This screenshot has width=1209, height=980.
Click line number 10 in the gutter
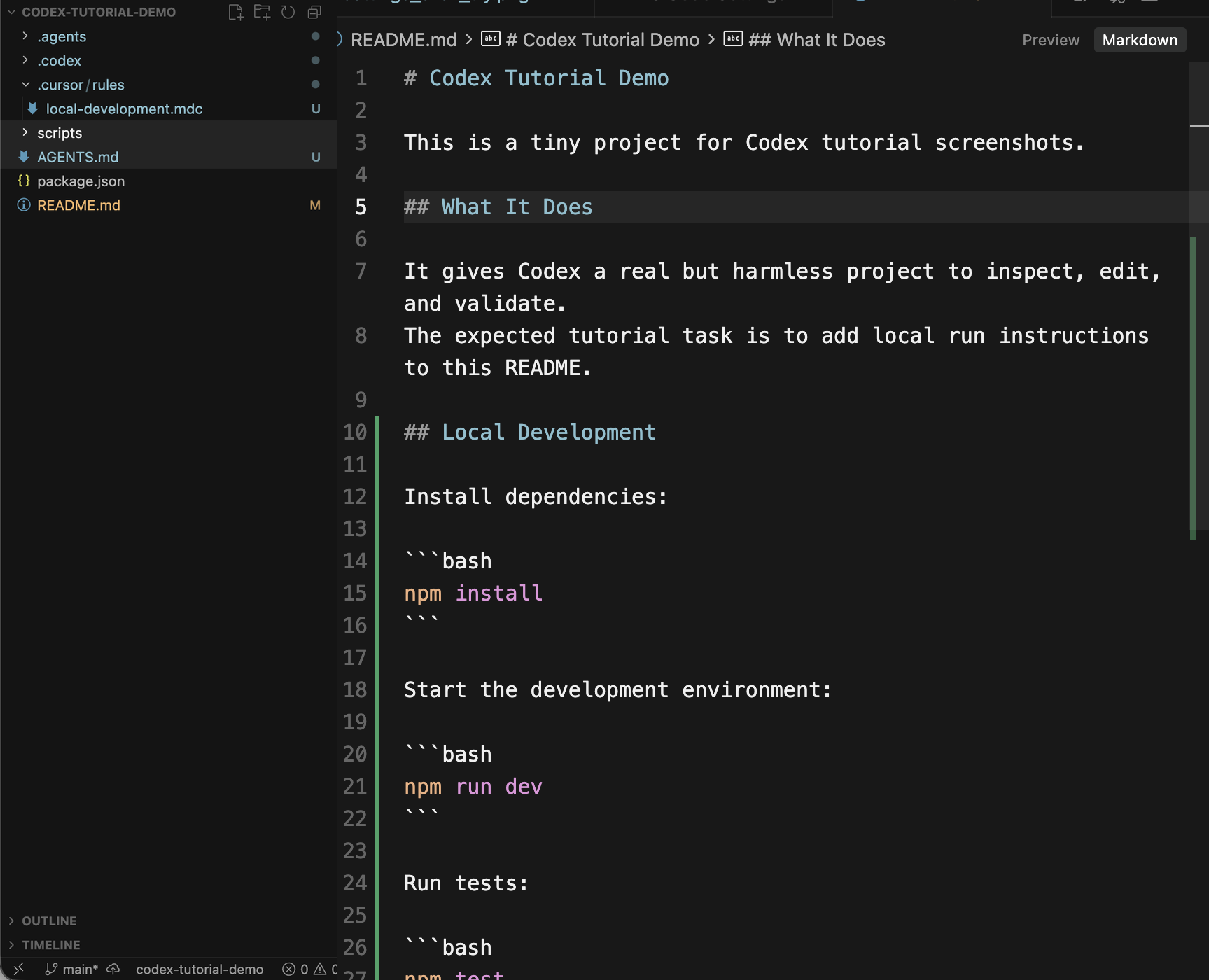(355, 432)
